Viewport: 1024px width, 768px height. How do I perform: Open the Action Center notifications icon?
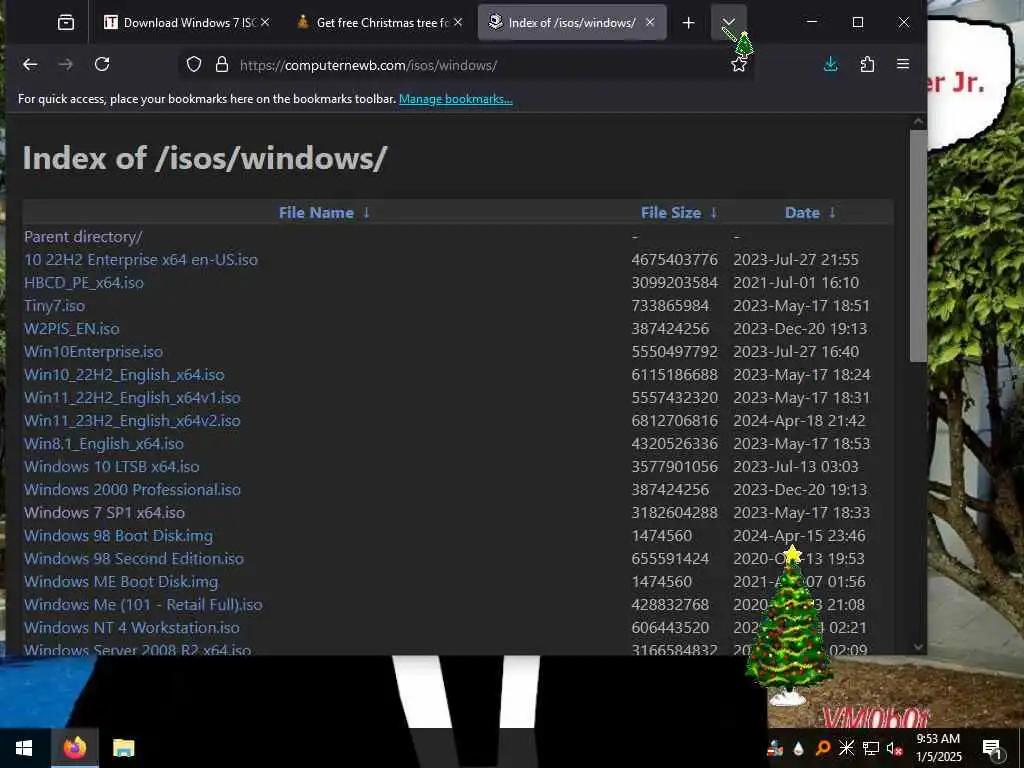click(992, 749)
